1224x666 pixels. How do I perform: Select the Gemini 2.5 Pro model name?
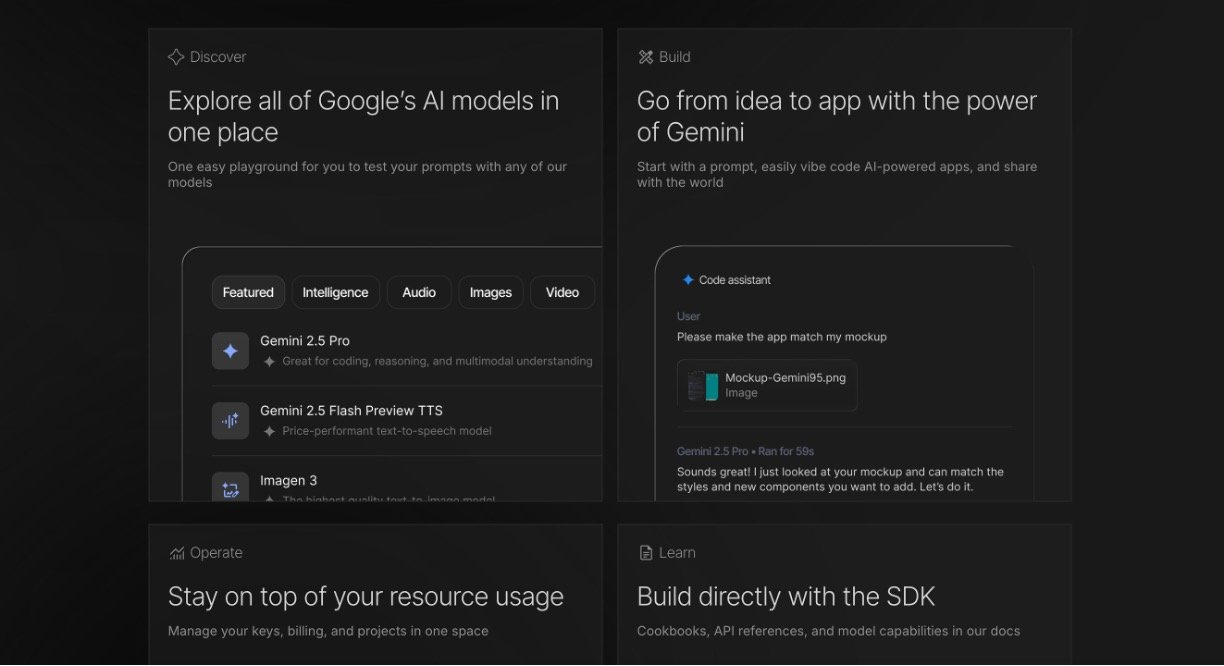(x=305, y=341)
